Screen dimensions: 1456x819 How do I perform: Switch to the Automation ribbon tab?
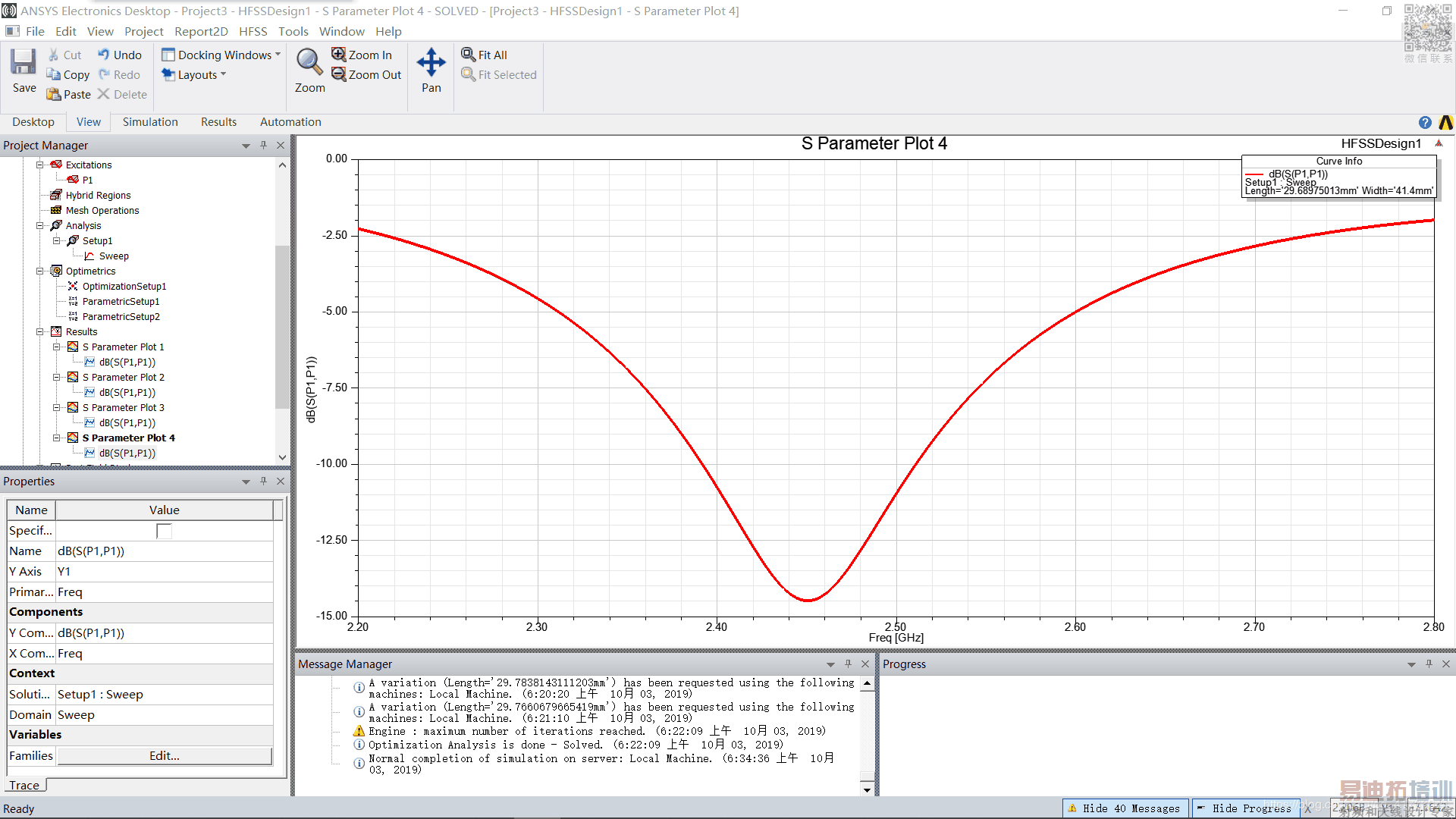290,122
